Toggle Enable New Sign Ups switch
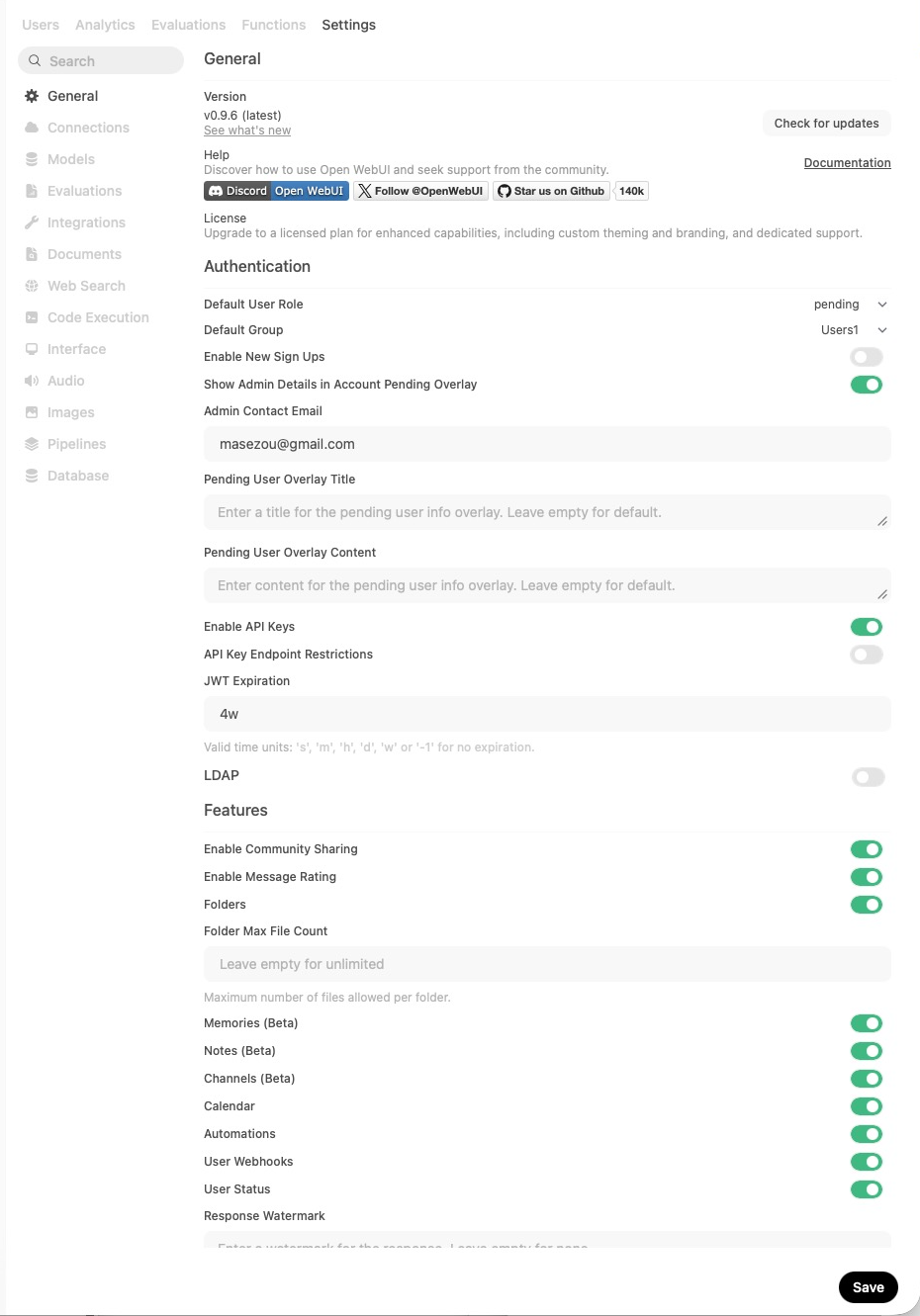The width and height of the screenshot is (920, 1316). (x=867, y=357)
